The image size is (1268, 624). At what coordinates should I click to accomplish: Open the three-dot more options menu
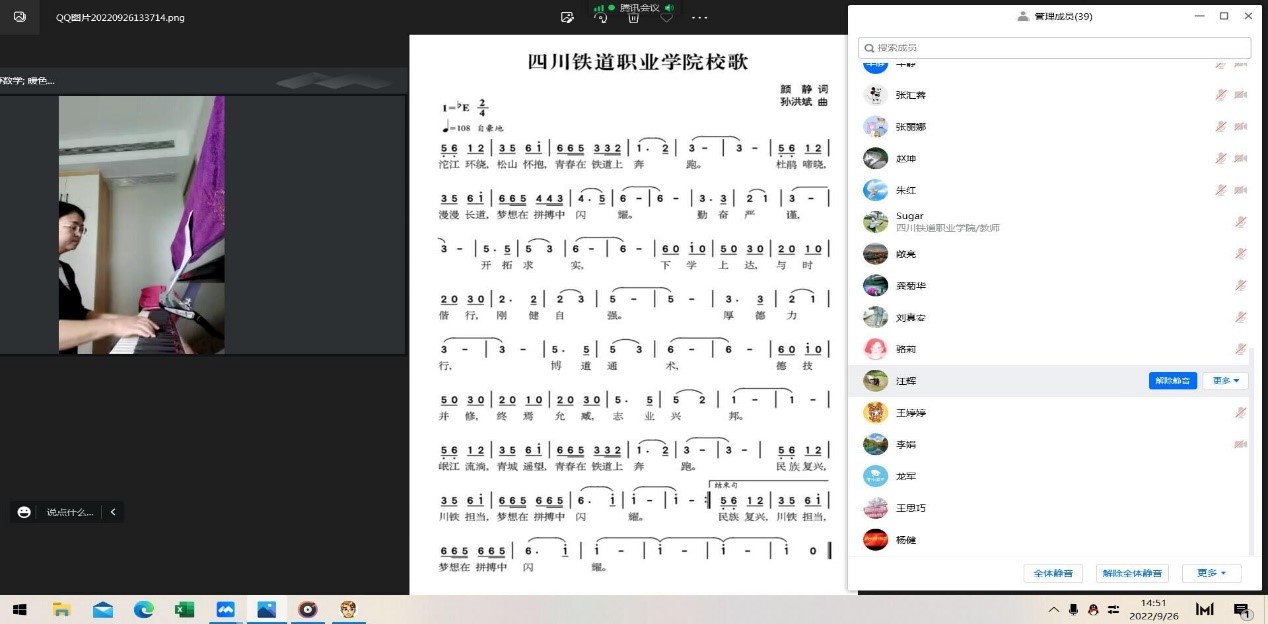699,17
